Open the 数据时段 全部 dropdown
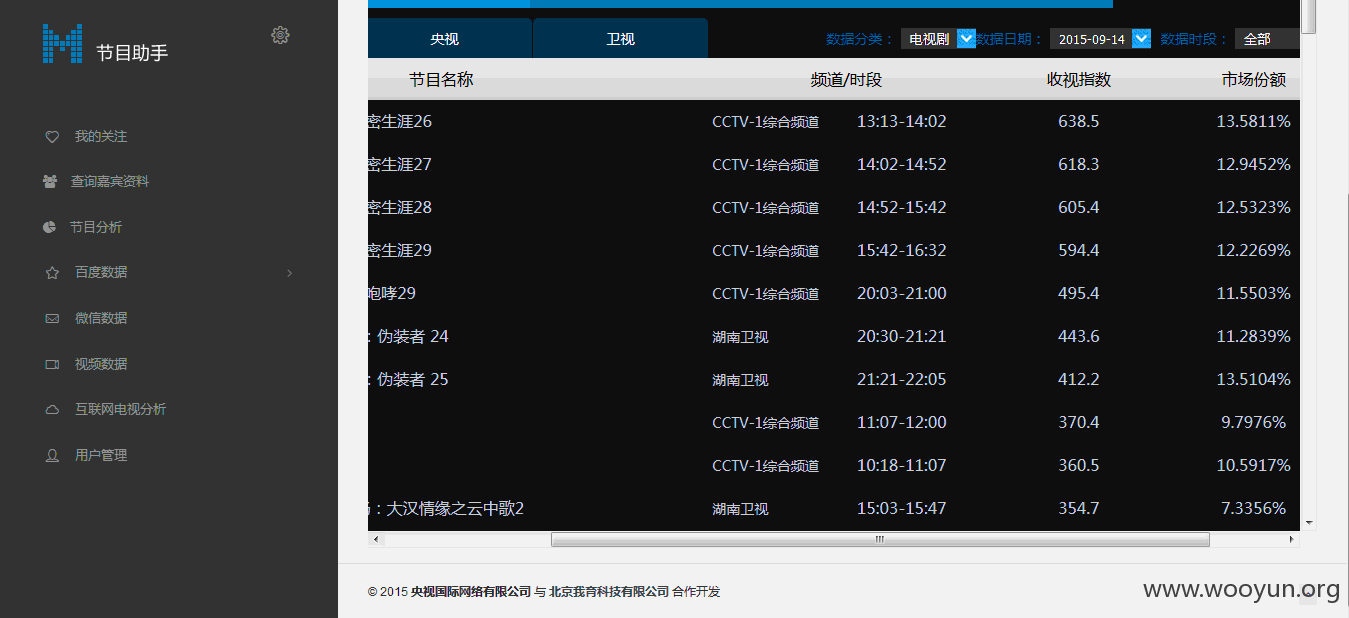 (1267, 39)
